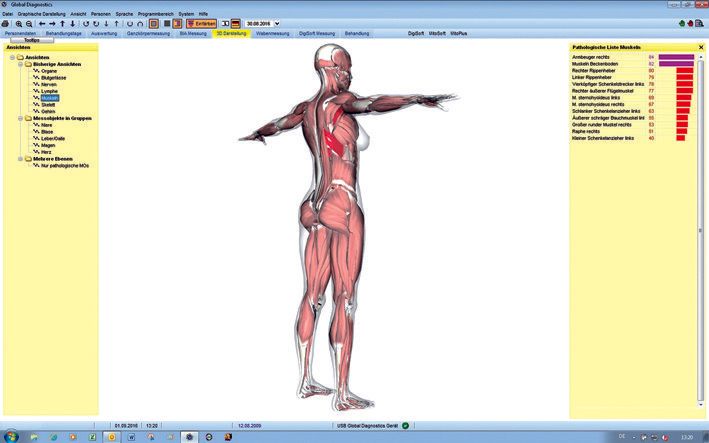Open the Auswertung tab

pos(103,33)
